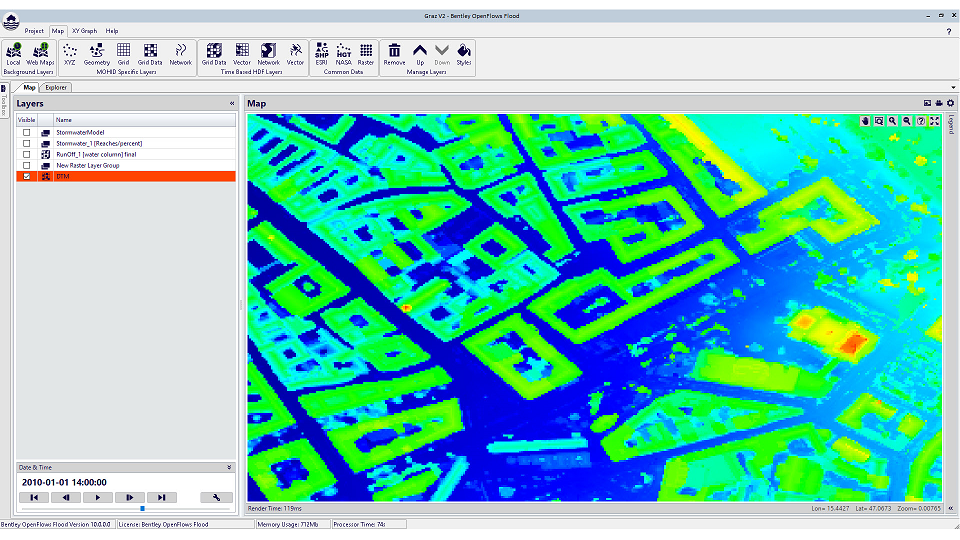Open the map camera/record icon
The height and width of the screenshot is (540, 960).
pyautogui.click(x=939, y=103)
